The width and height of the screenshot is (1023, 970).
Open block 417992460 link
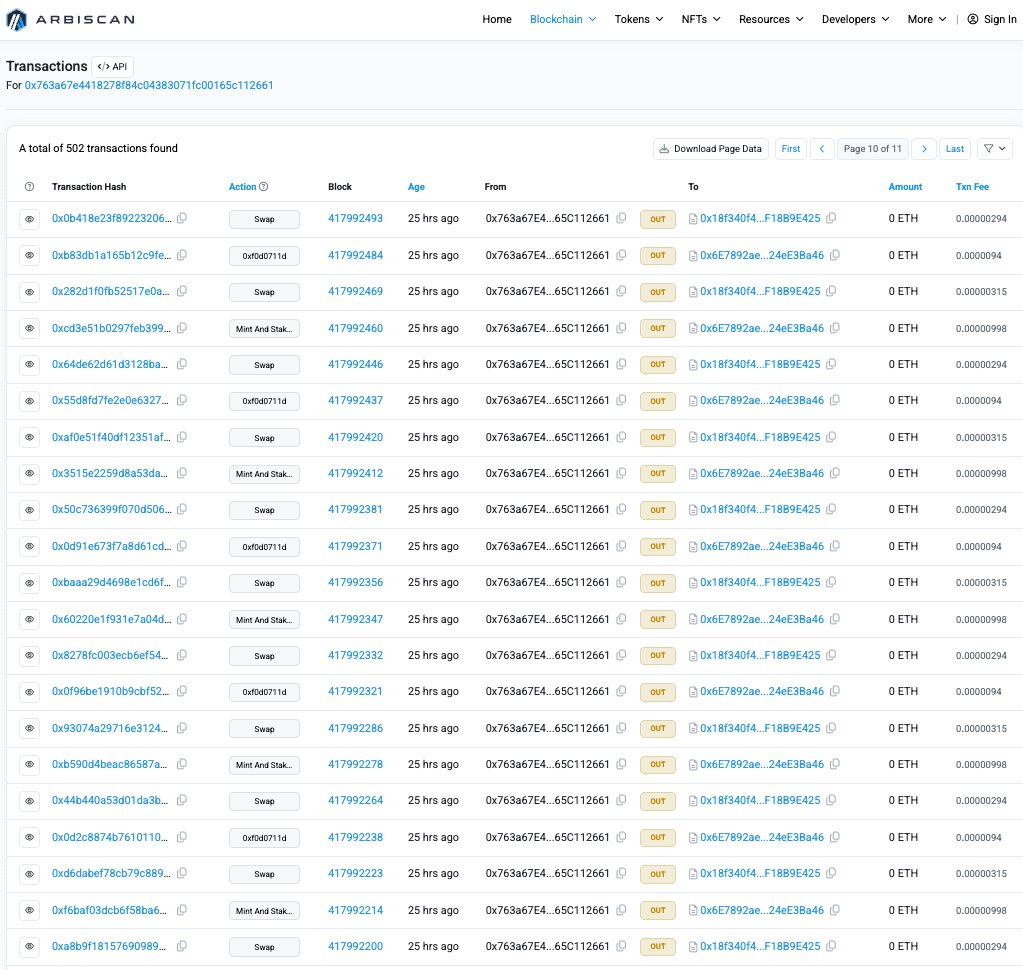pos(355,327)
